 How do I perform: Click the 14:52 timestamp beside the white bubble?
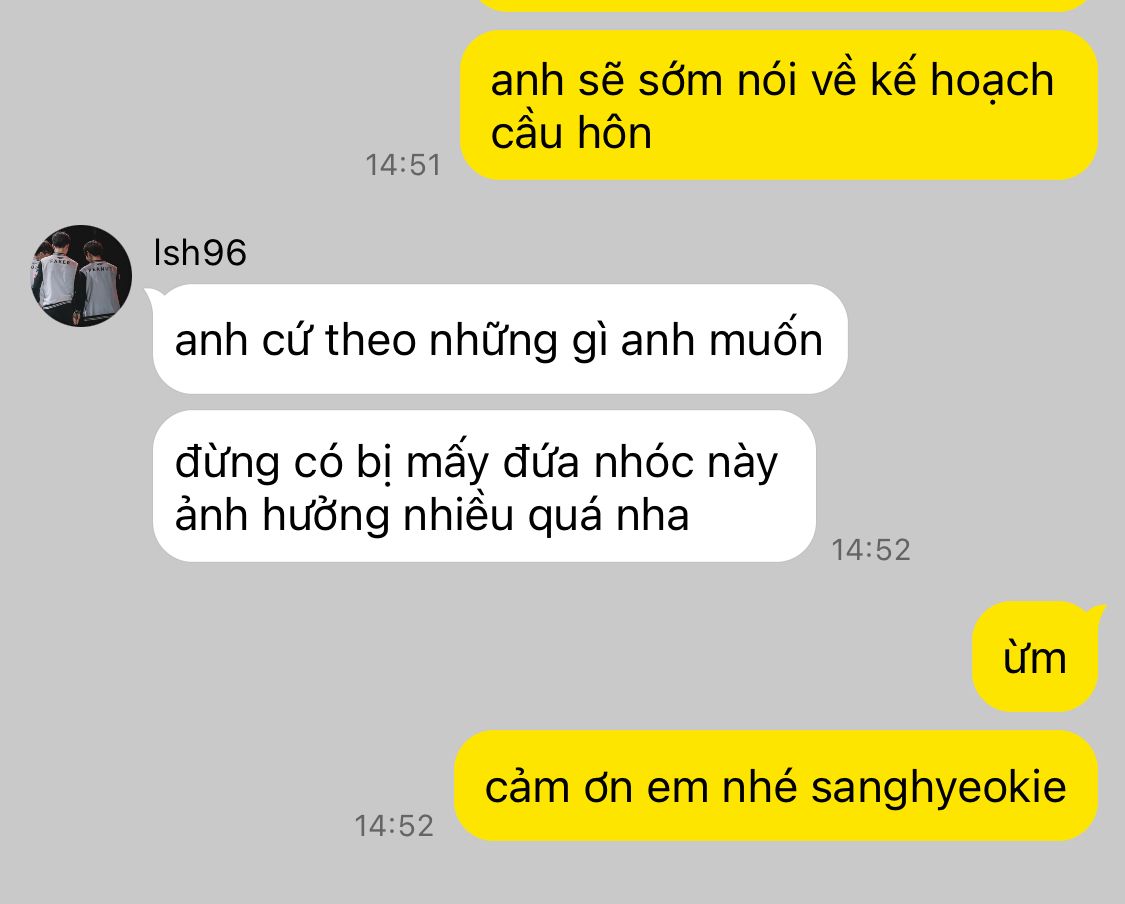(x=870, y=550)
